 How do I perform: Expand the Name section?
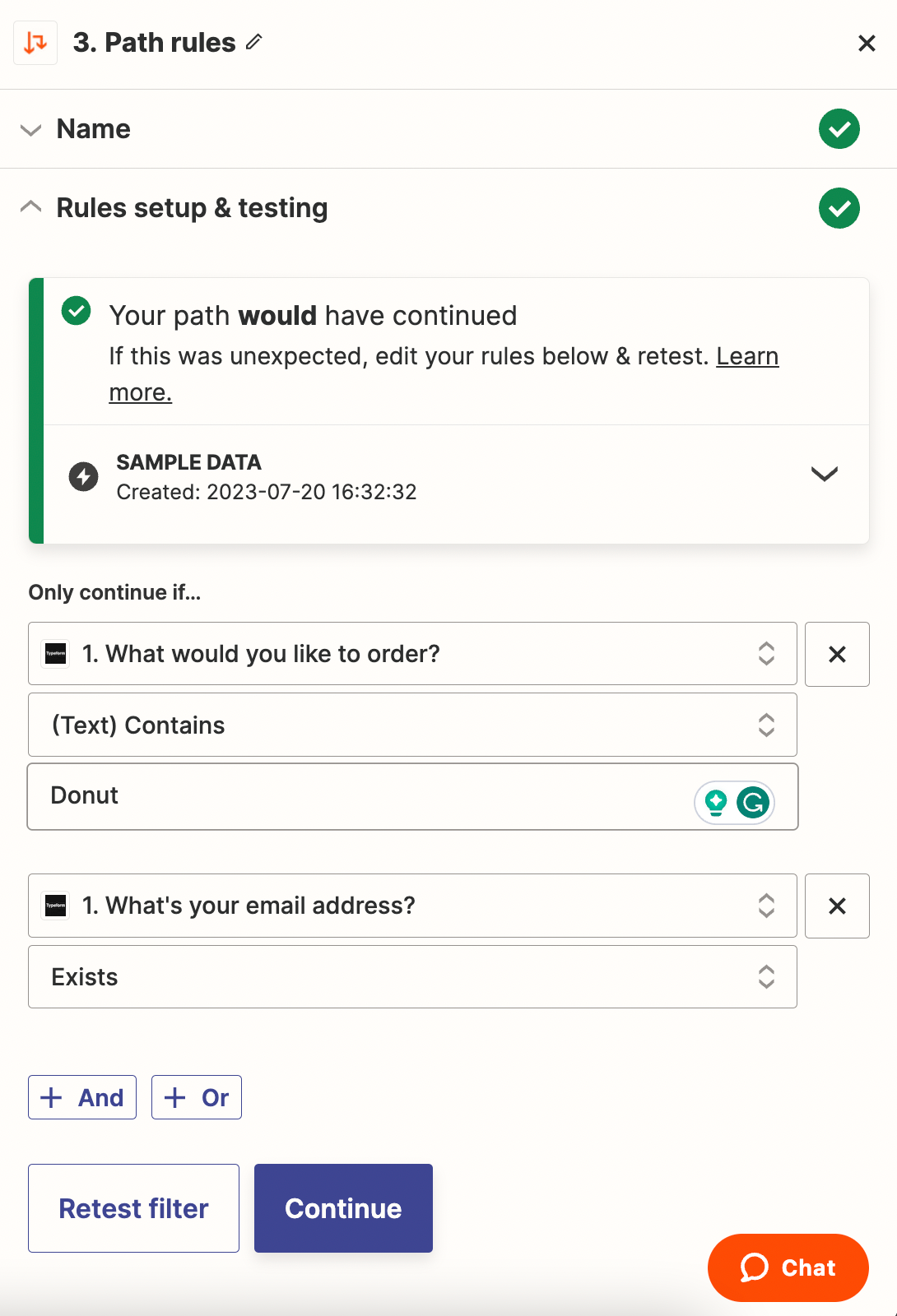pos(31,130)
